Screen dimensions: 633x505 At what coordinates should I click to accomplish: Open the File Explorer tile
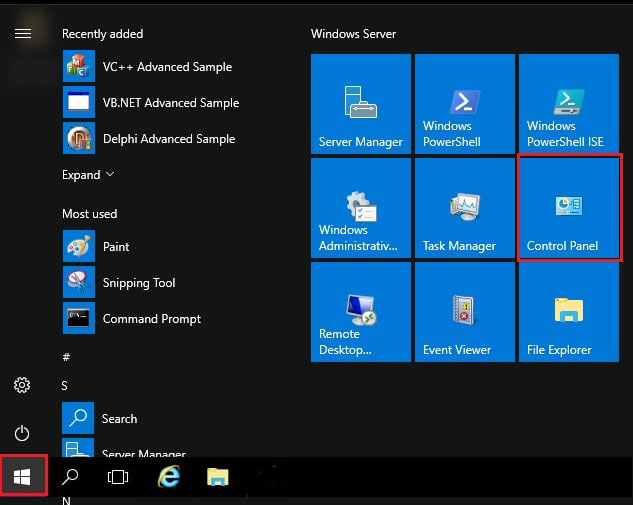click(569, 312)
